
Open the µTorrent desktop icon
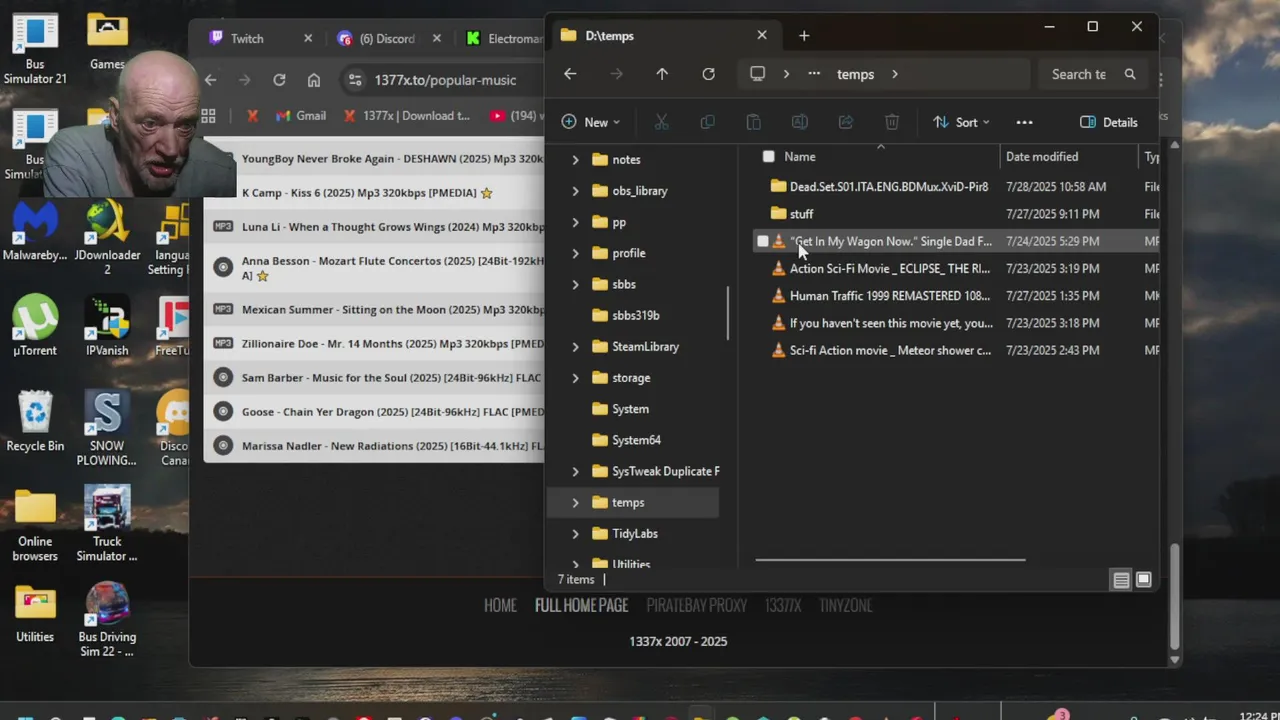(x=35, y=325)
